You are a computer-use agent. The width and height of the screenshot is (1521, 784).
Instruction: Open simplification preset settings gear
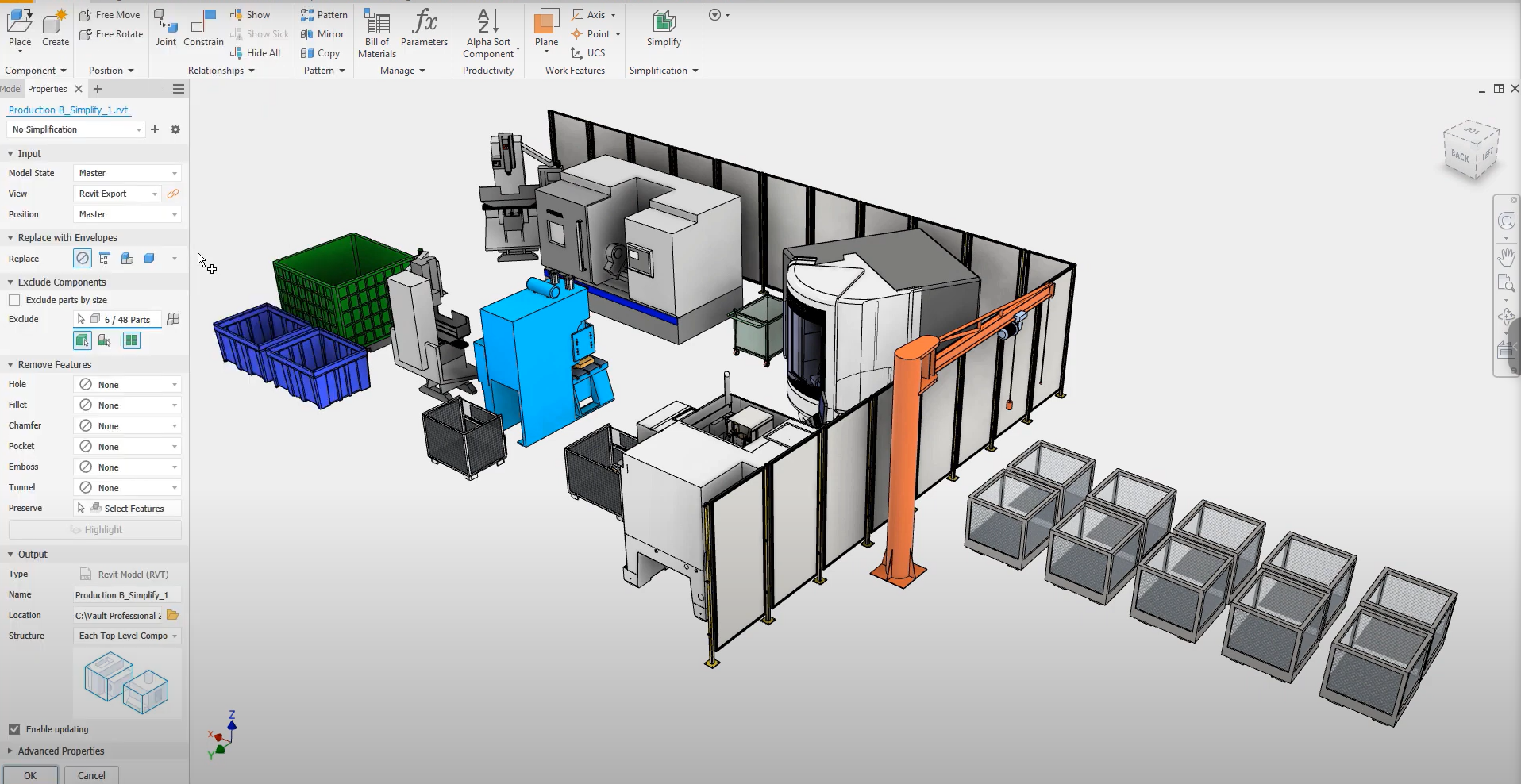(x=175, y=129)
